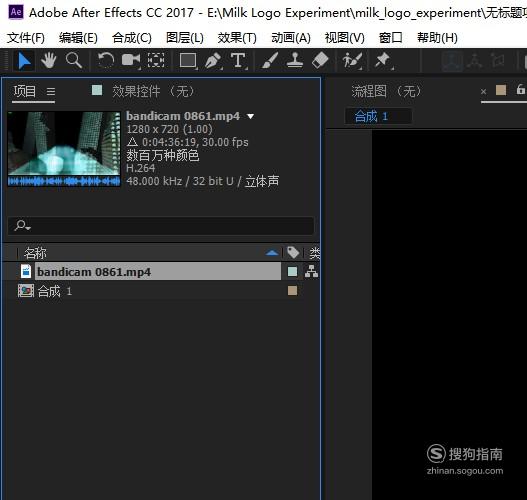Screen dimensions: 527x500
Task: Open the 窗口 menu
Action: [x=390, y=38]
